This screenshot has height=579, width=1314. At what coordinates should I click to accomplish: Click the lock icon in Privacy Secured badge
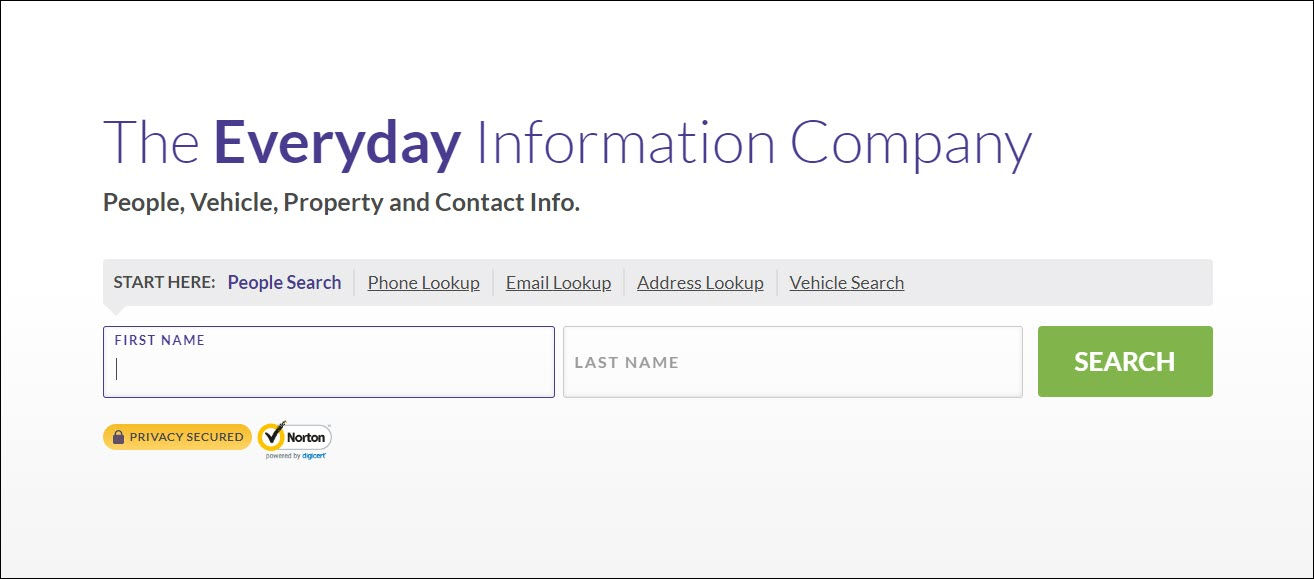(118, 437)
